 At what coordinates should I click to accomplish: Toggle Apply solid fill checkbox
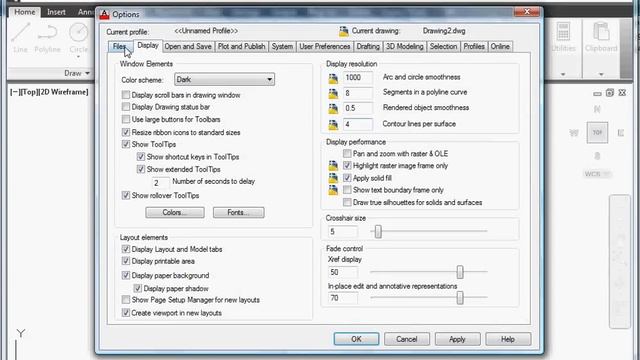coord(347,178)
